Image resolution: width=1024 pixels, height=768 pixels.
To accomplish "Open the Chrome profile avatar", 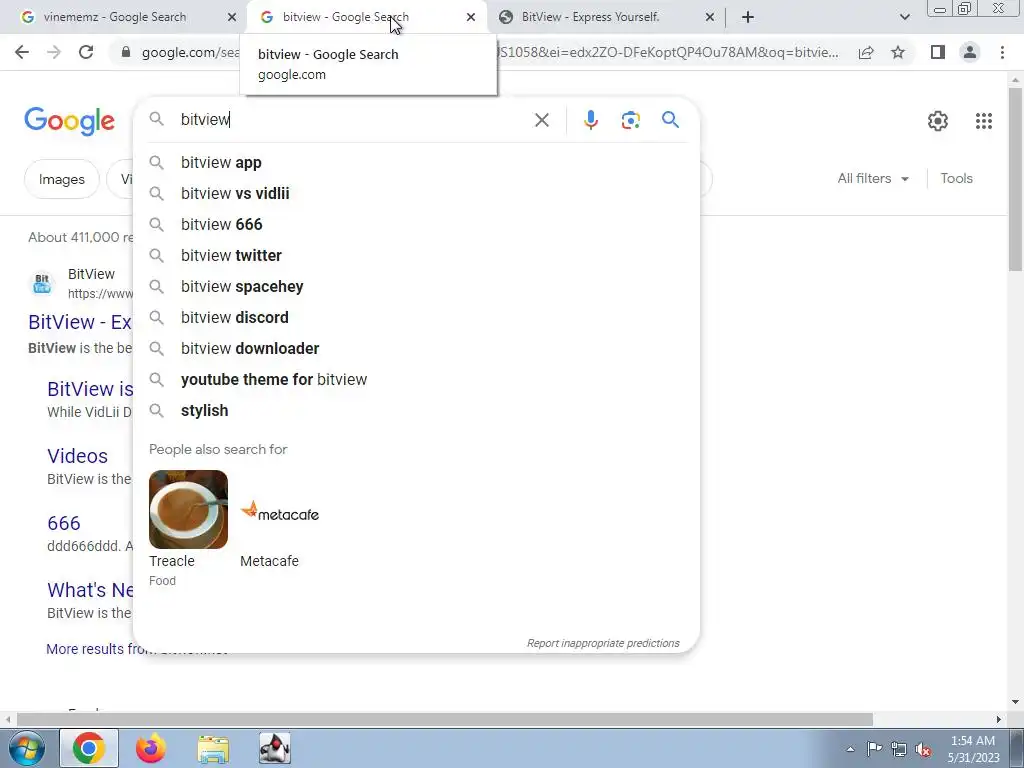I will pyautogui.click(x=970, y=52).
